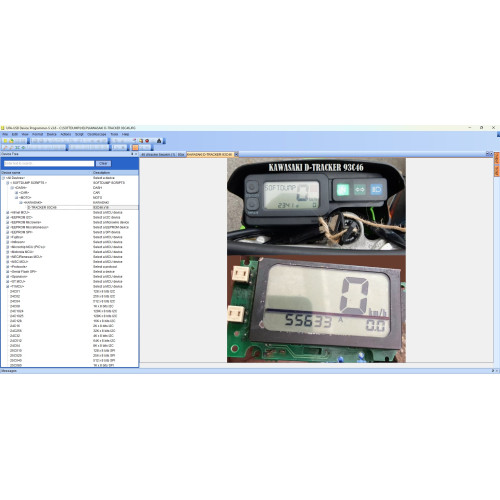This screenshot has height=500, width=500.
Task: Open the Tools menu
Action: (114, 134)
